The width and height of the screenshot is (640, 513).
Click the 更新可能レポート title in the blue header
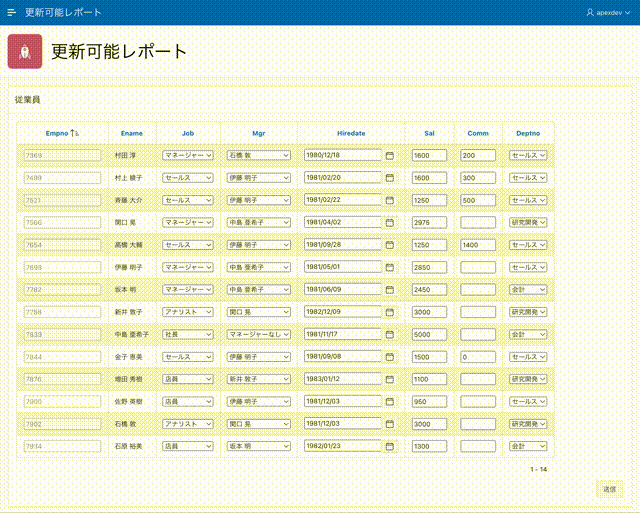[63, 13]
